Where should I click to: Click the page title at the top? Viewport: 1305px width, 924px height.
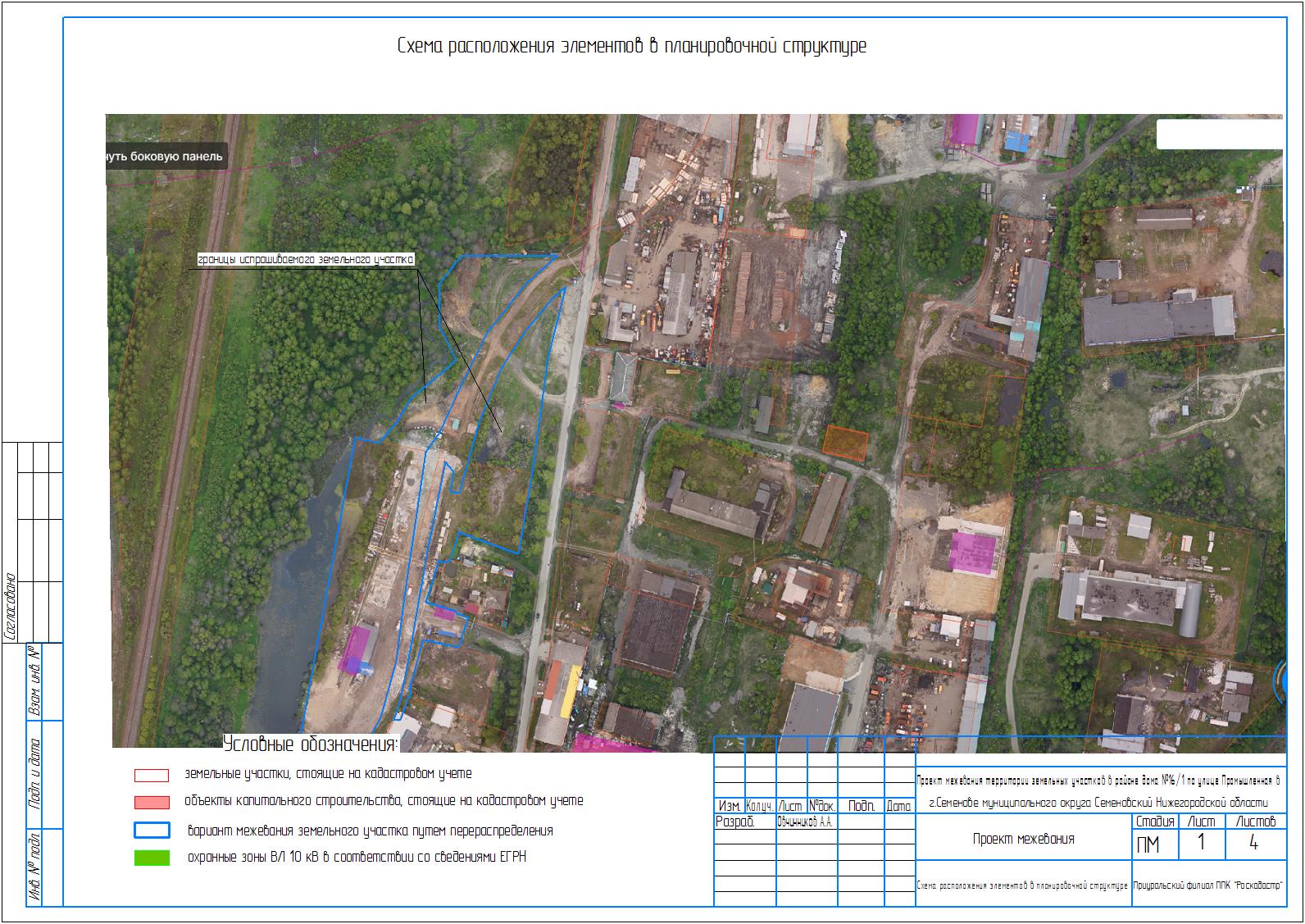(x=631, y=46)
